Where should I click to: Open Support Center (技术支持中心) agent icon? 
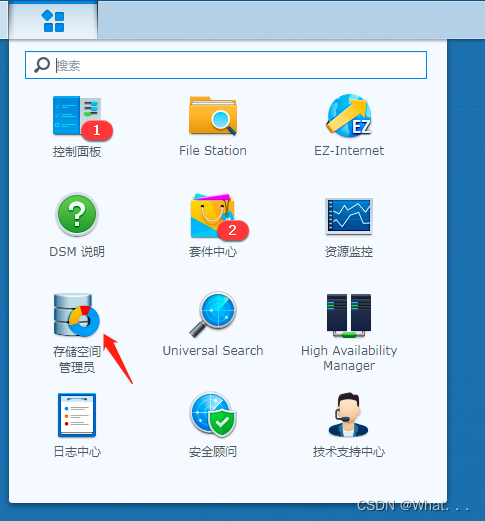(x=348, y=414)
